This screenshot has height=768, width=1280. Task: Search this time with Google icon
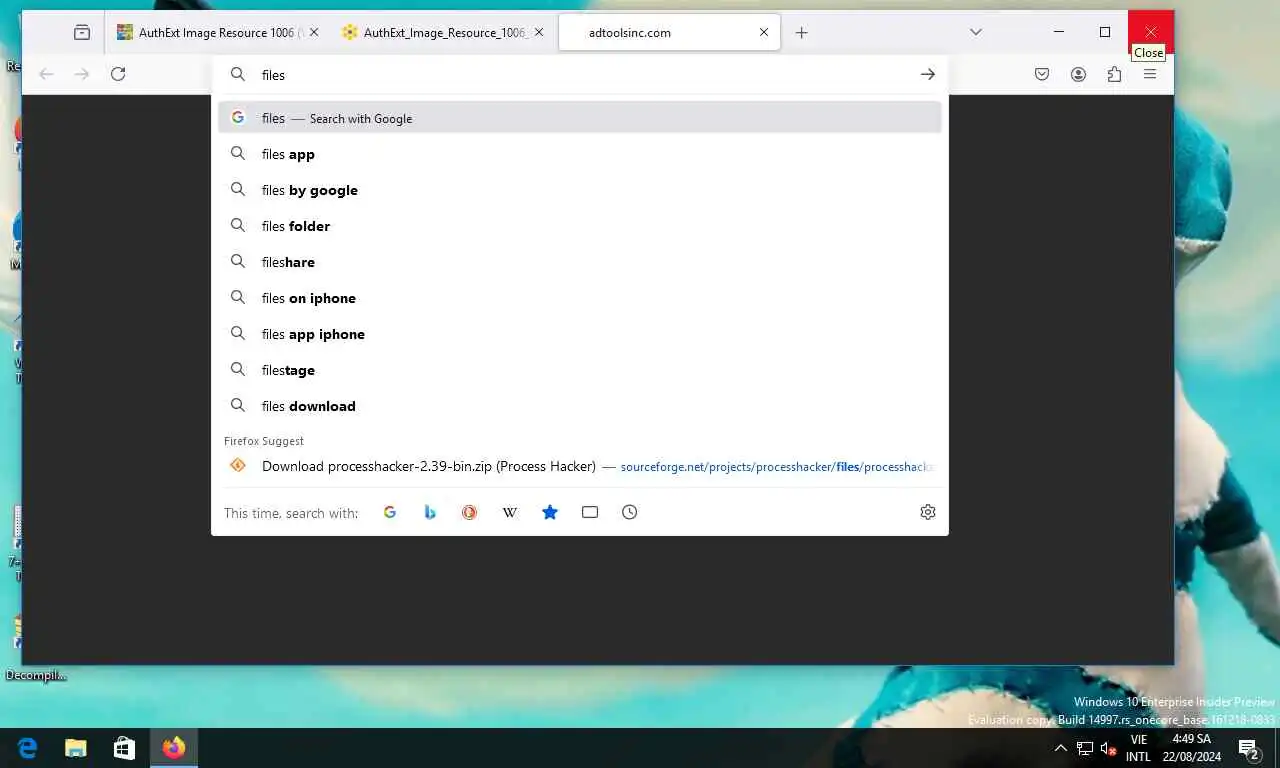pos(390,512)
